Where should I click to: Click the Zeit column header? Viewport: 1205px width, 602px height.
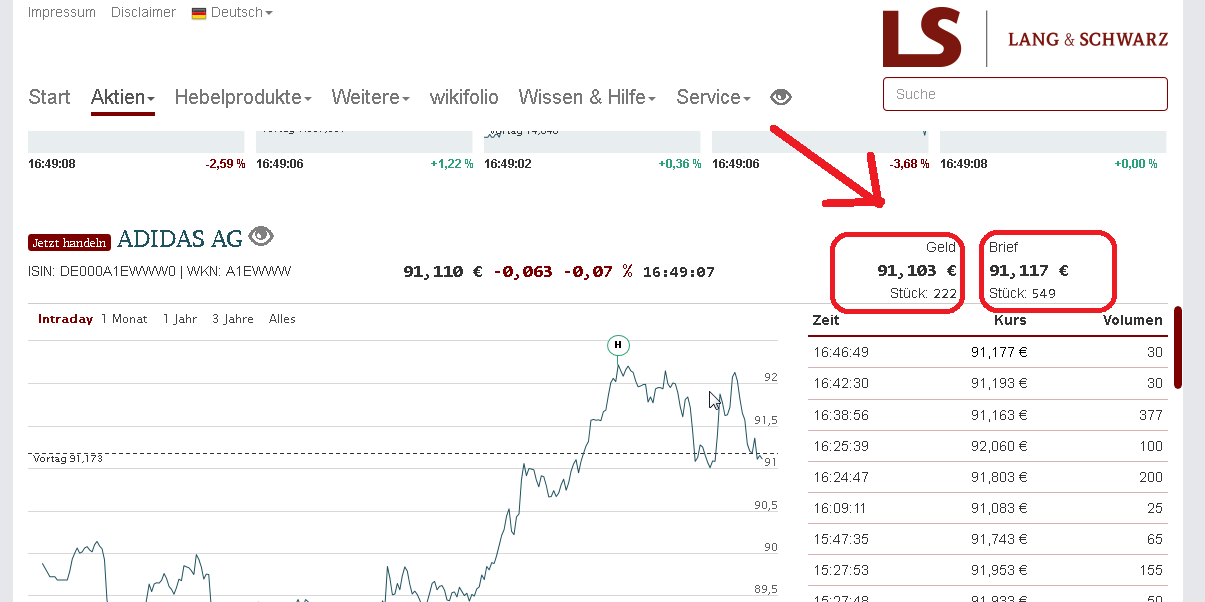(x=826, y=320)
